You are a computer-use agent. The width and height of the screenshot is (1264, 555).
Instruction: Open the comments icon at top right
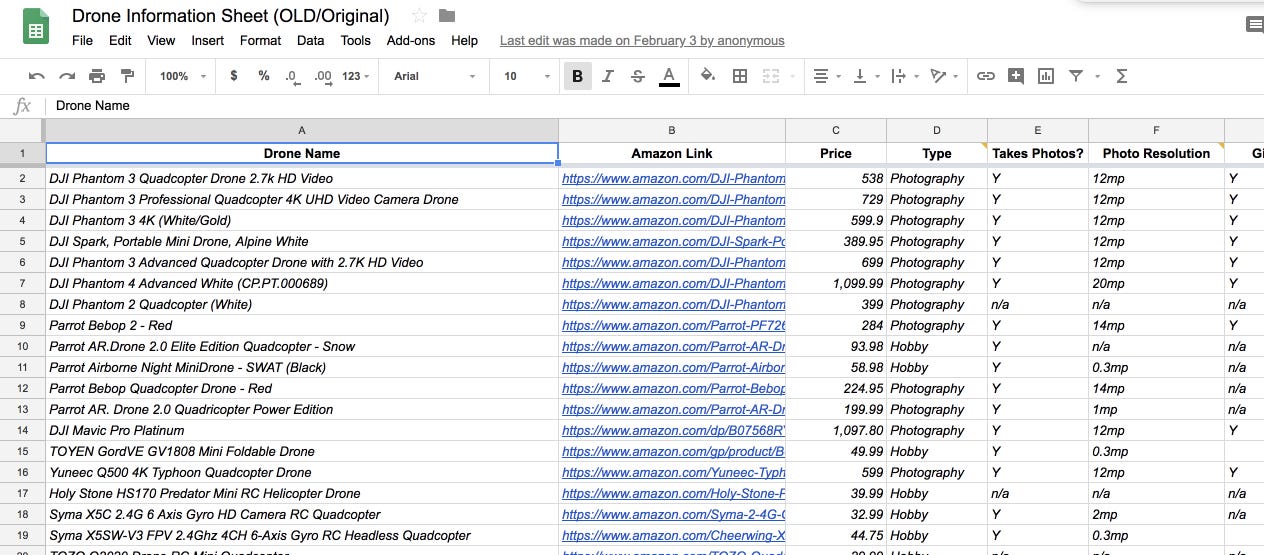click(1254, 26)
